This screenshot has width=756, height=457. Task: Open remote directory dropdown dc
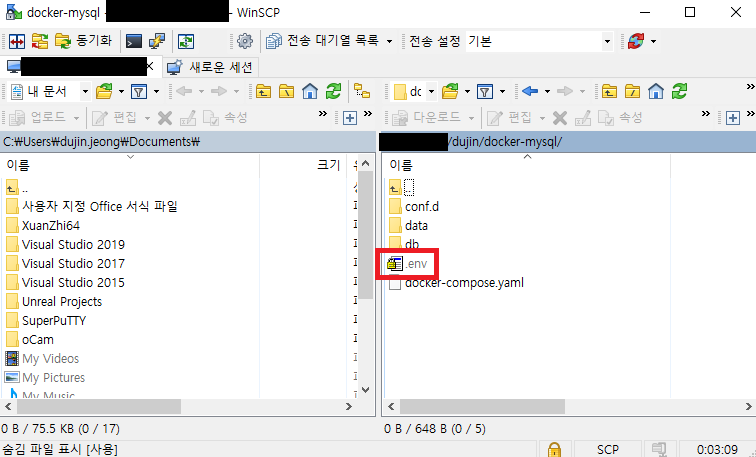coord(414,91)
